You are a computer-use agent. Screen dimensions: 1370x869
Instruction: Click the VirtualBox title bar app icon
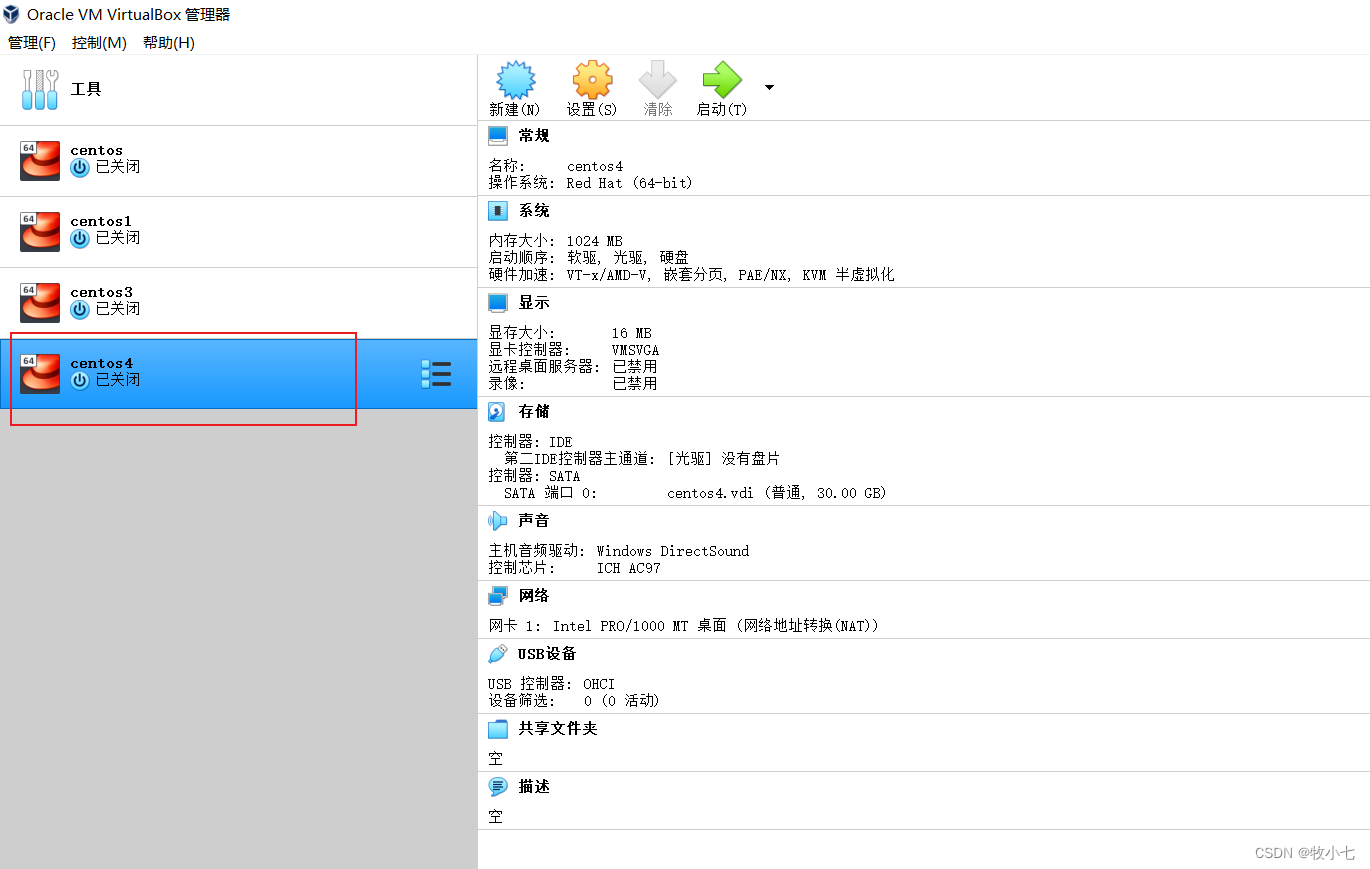click(11, 14)
